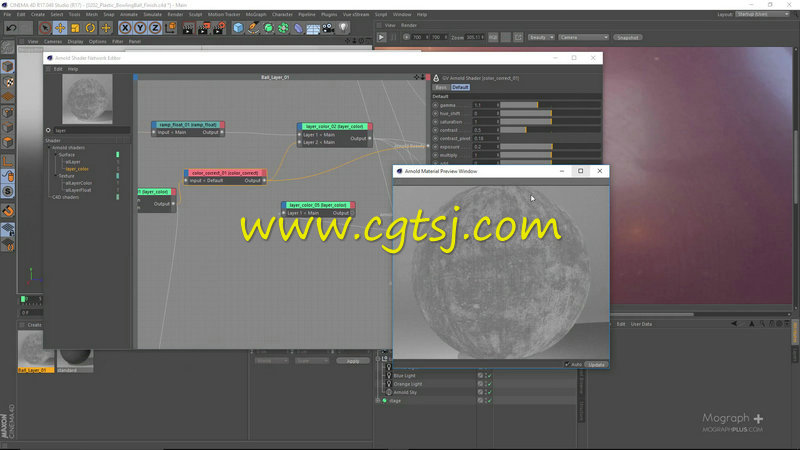Open the viewport Cameras menu
800x450 pixels.
pos(53,41)
